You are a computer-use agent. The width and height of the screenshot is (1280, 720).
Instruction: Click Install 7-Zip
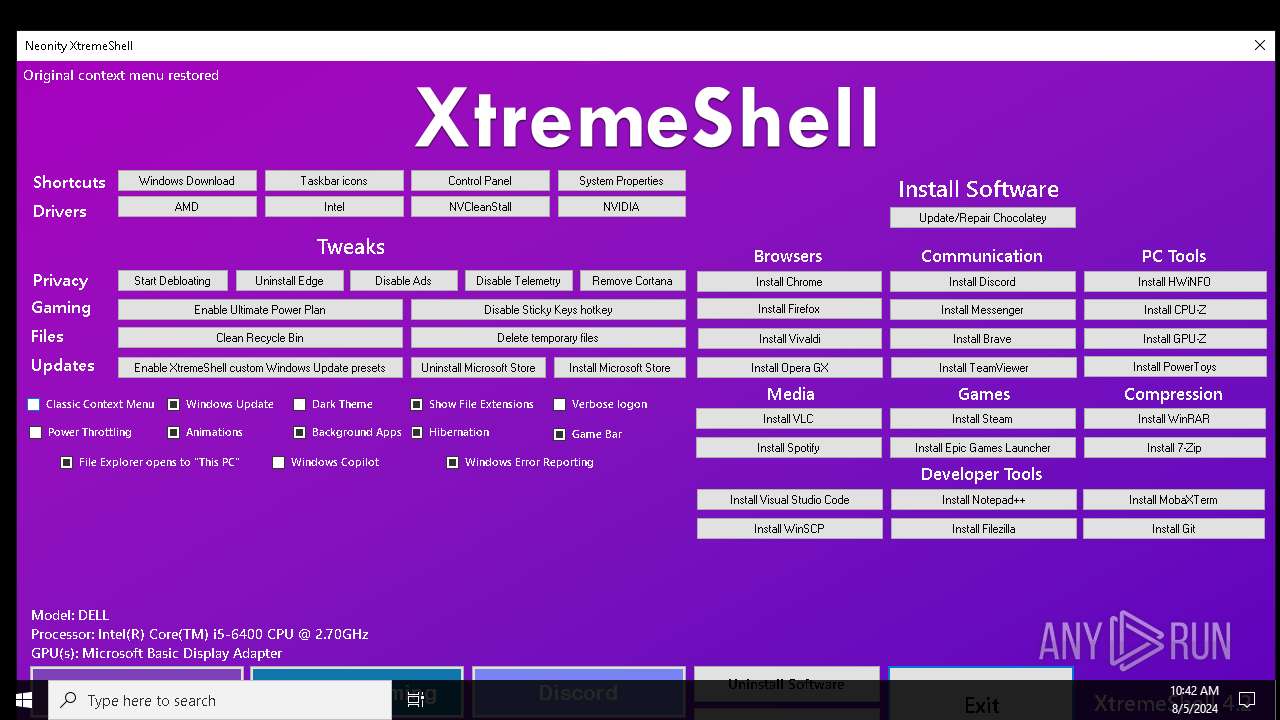tap(1174, 448)
